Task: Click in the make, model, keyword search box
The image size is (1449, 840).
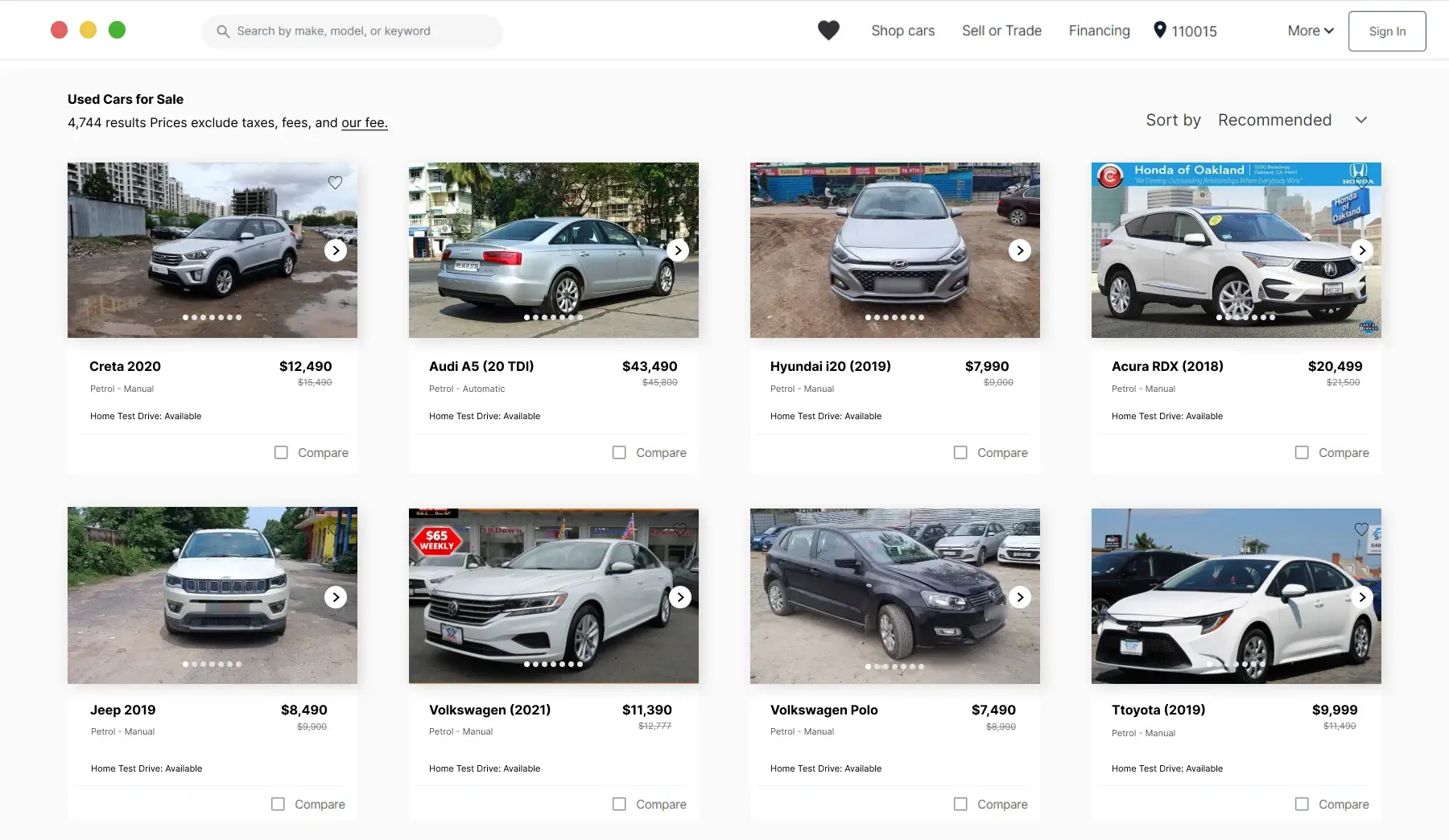Action: (x=352, y=31)
